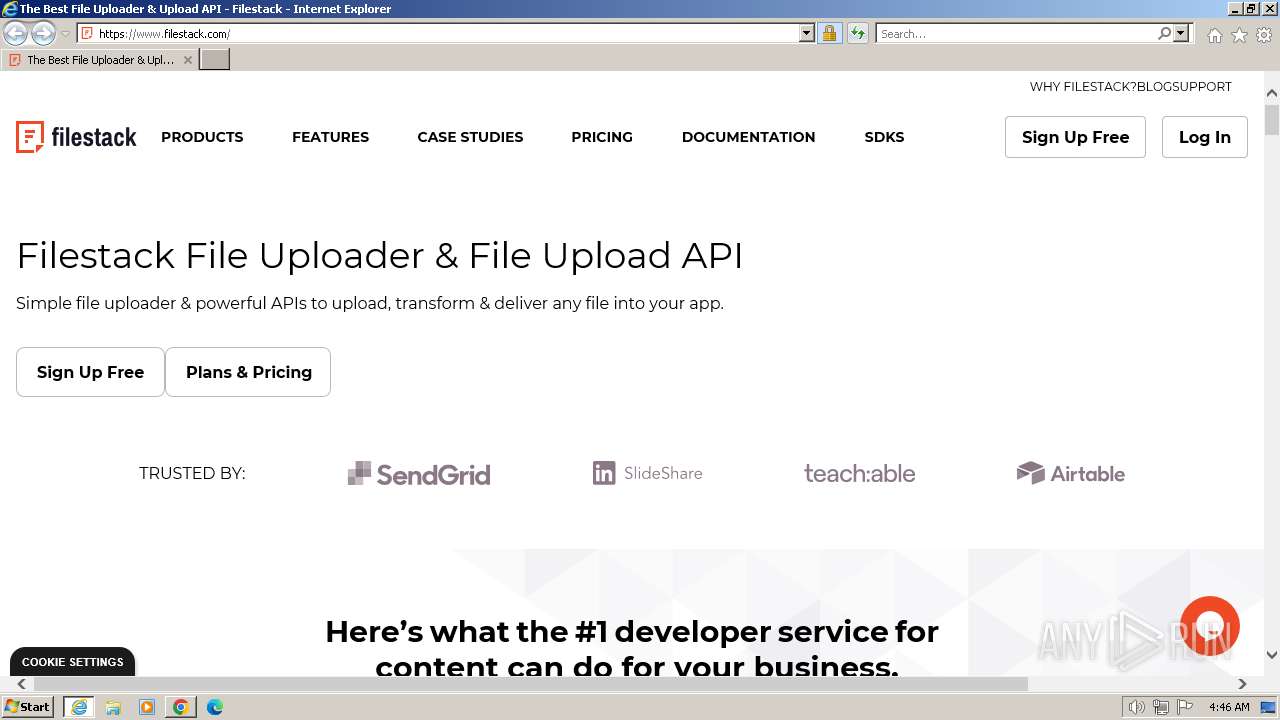Image resolution: width=1280 pixels, height=720 pixels.
Task: Click the Plans & Pricing button
Action: [x=248, y=372]
